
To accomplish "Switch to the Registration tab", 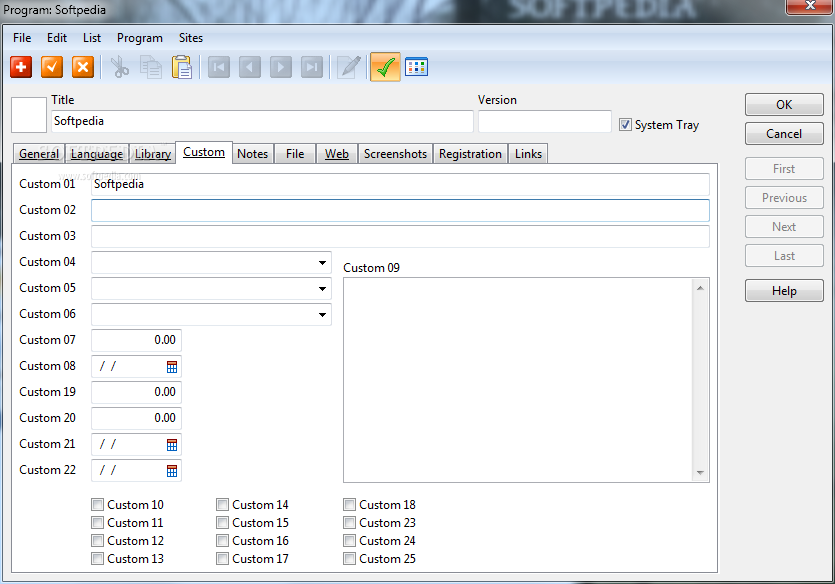I will (x=470, y=154).
